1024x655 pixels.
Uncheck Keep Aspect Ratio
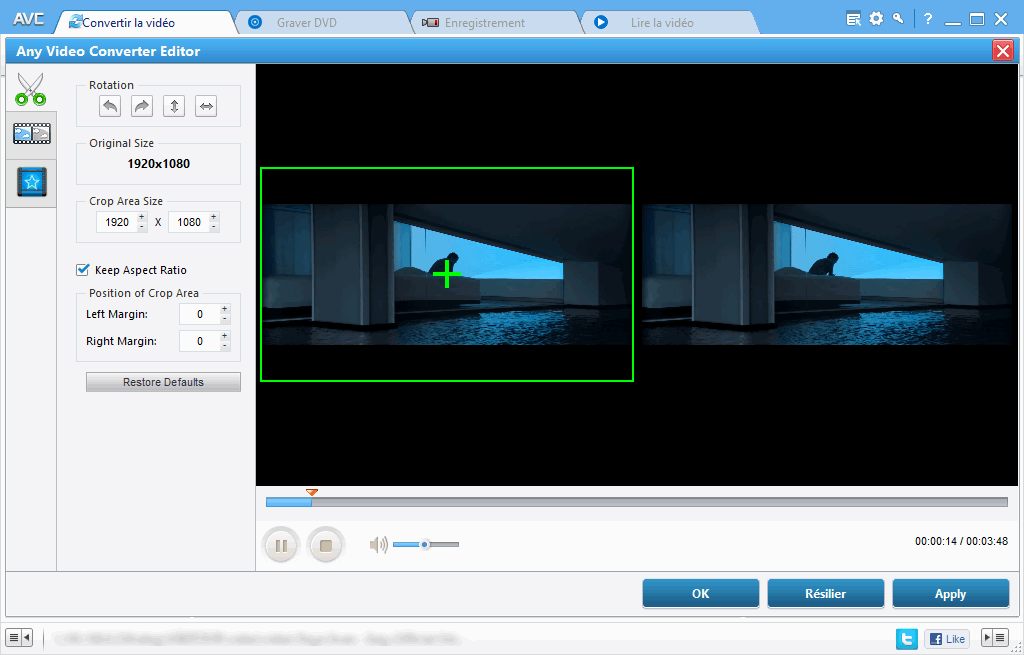[83, 270]
